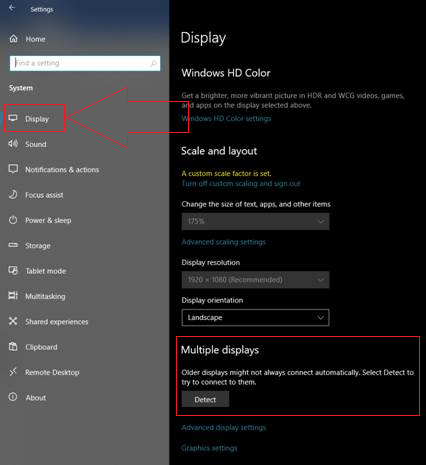
Task: Click 'A custom scale factor is set' text
Action: 226,174
